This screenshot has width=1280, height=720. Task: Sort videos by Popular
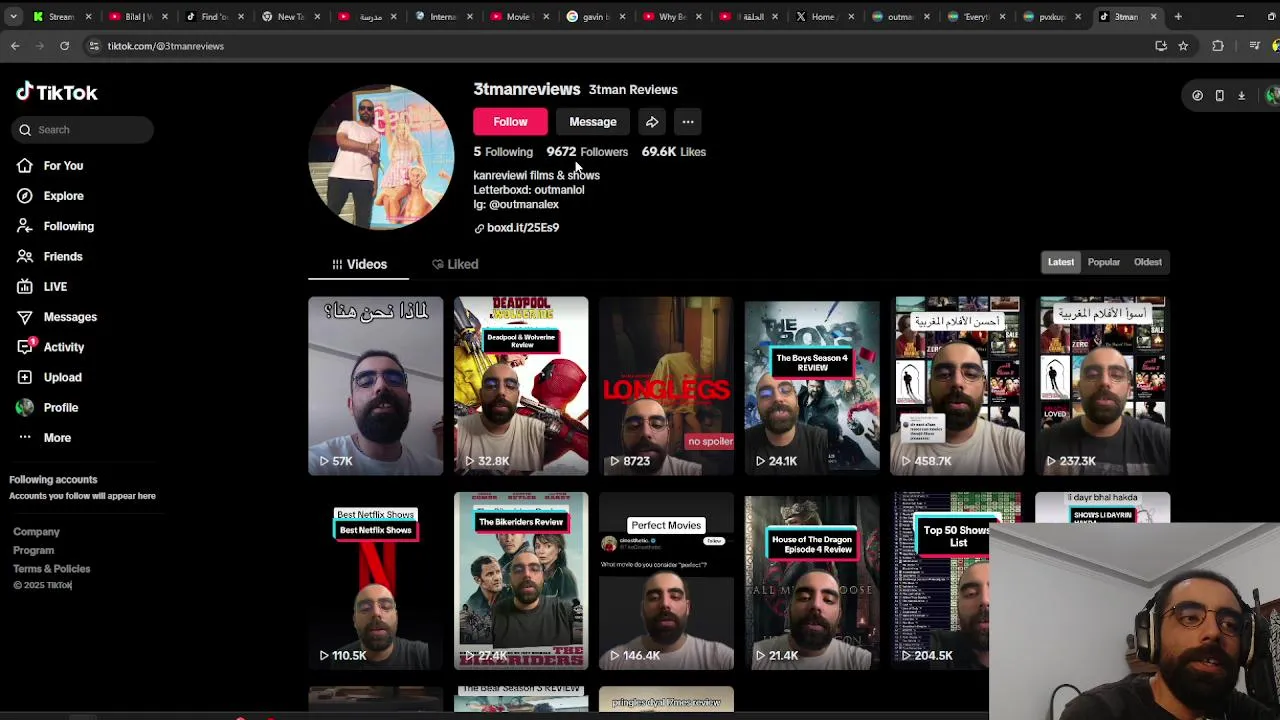point(1104,262)
